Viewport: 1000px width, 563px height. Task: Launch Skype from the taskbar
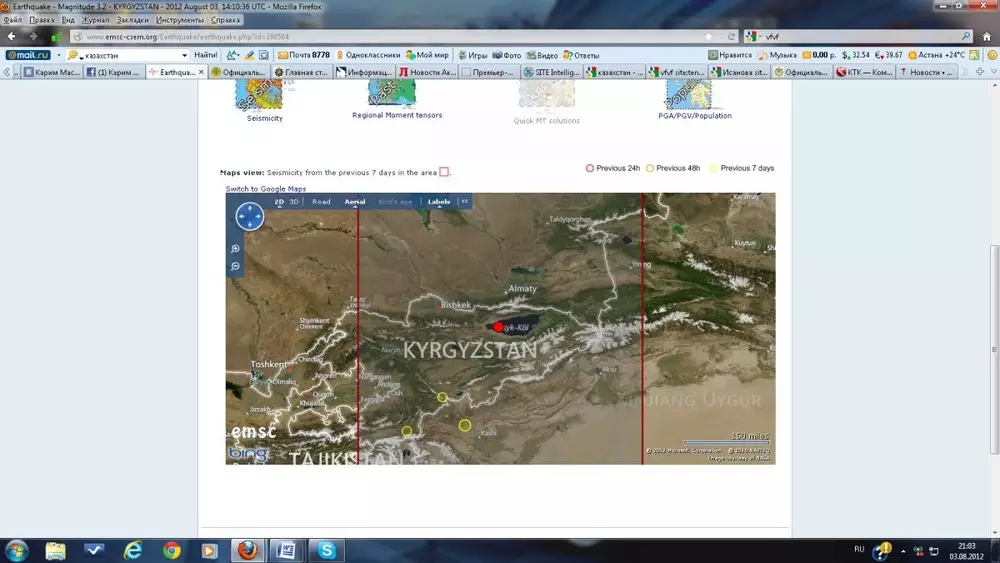[x=327, y=550]
